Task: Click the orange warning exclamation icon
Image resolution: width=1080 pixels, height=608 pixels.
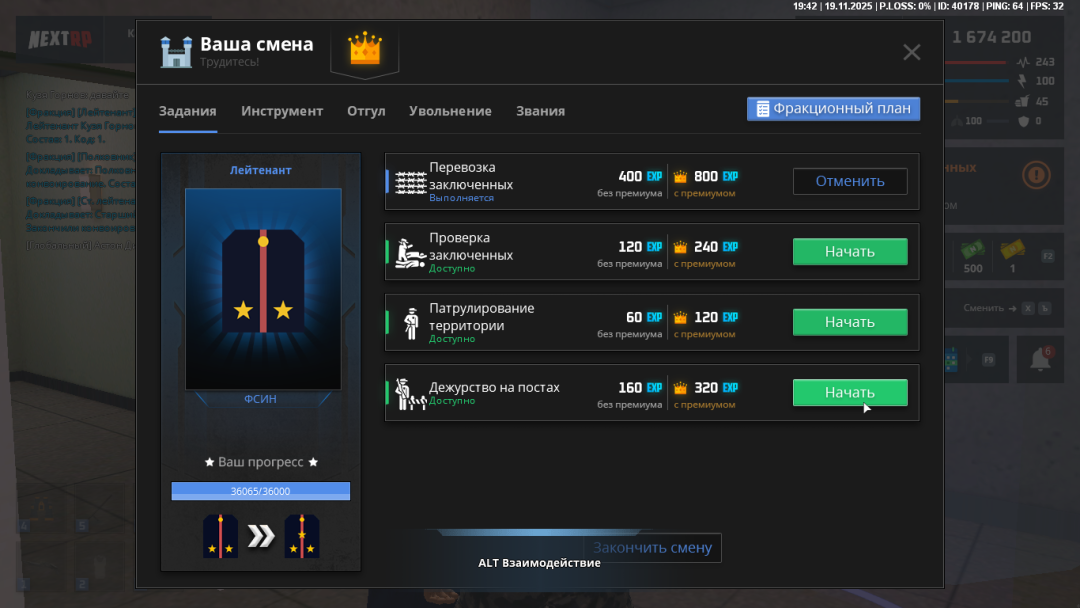Action: [1036, 176]
